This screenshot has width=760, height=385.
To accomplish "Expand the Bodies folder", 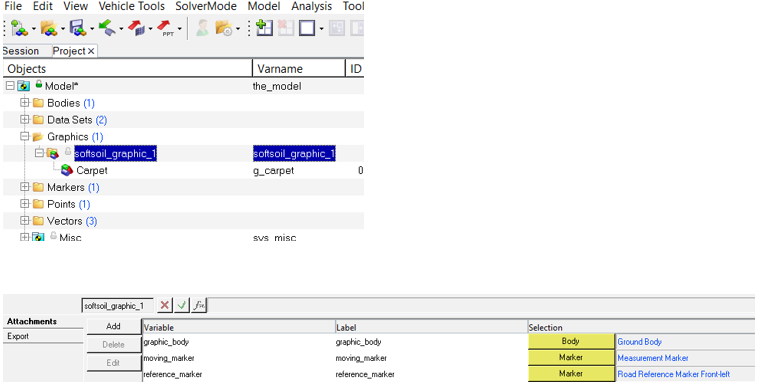I will click(x=24, y=103).
